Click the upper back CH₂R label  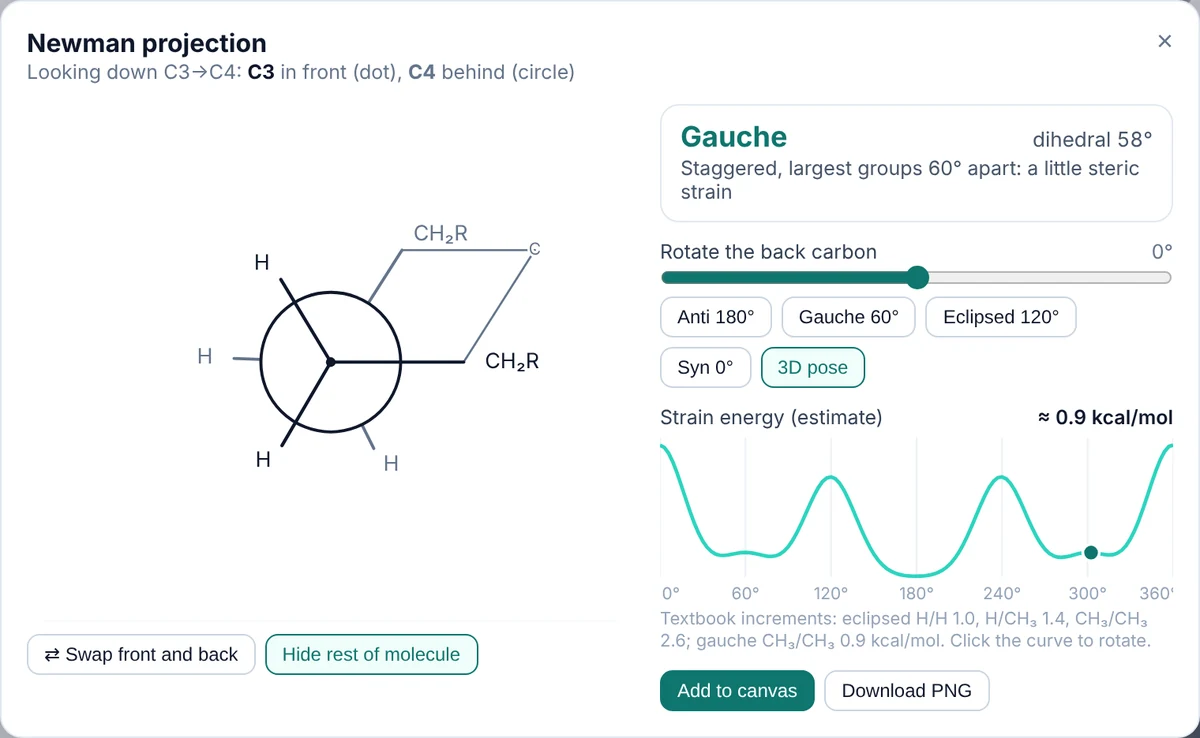click(x=441, y=234)
